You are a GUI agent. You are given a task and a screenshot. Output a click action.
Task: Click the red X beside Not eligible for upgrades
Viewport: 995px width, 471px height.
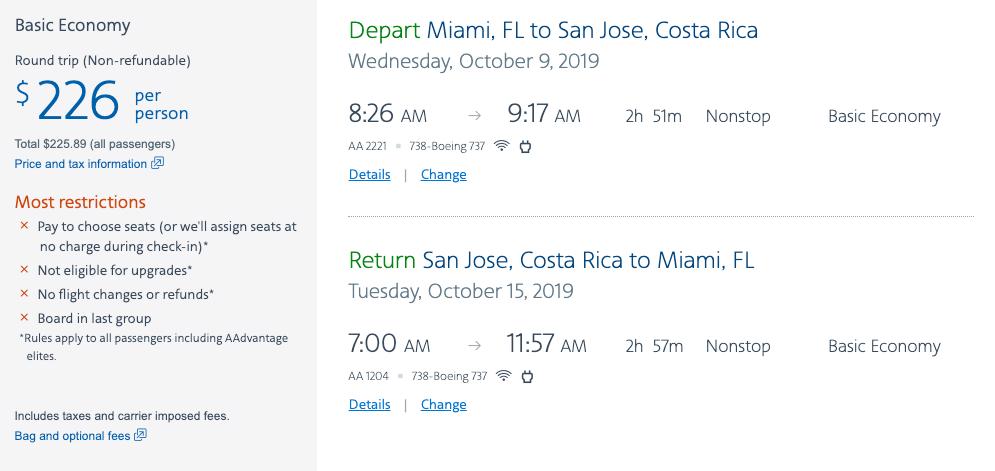coord(24,270)
